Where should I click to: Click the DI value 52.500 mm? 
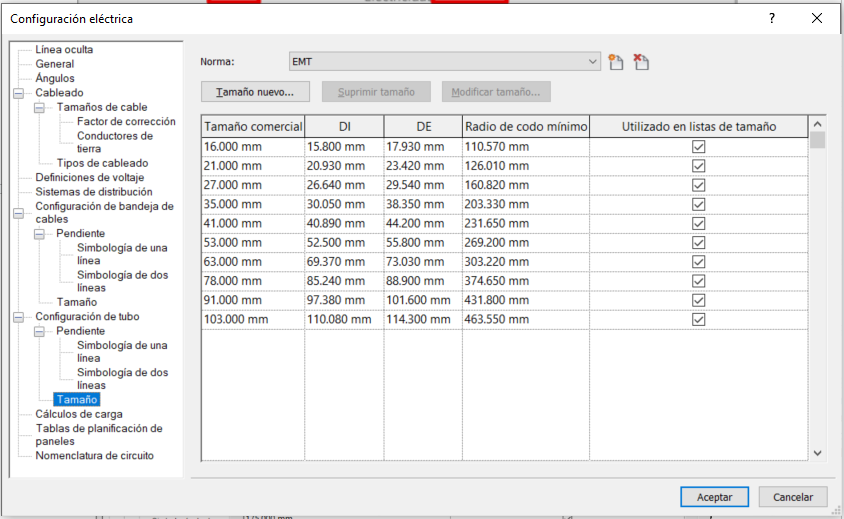[344, 243]
